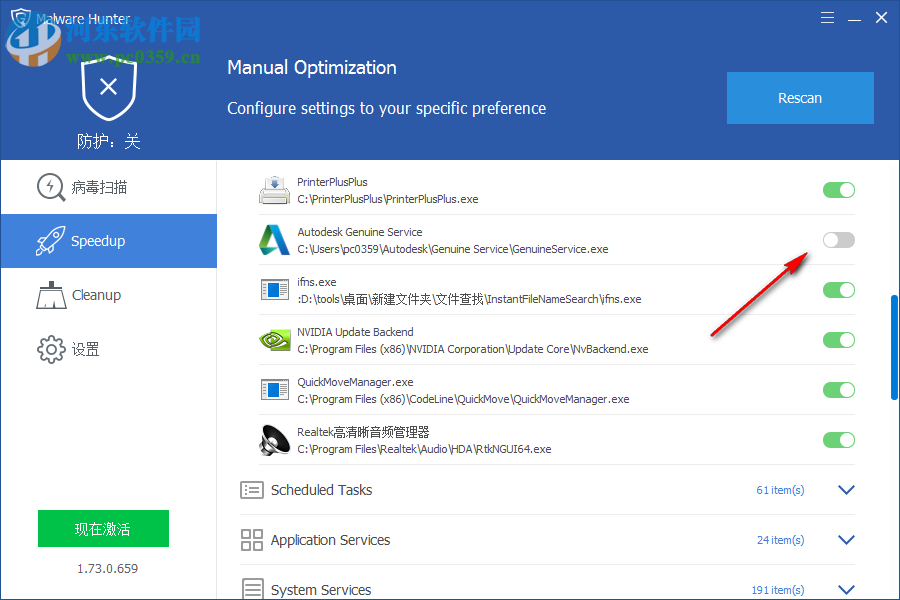This screenshot has width=900, height=600.
Task: Expand the Scheduled Tasks section
Action: [846, 490]
